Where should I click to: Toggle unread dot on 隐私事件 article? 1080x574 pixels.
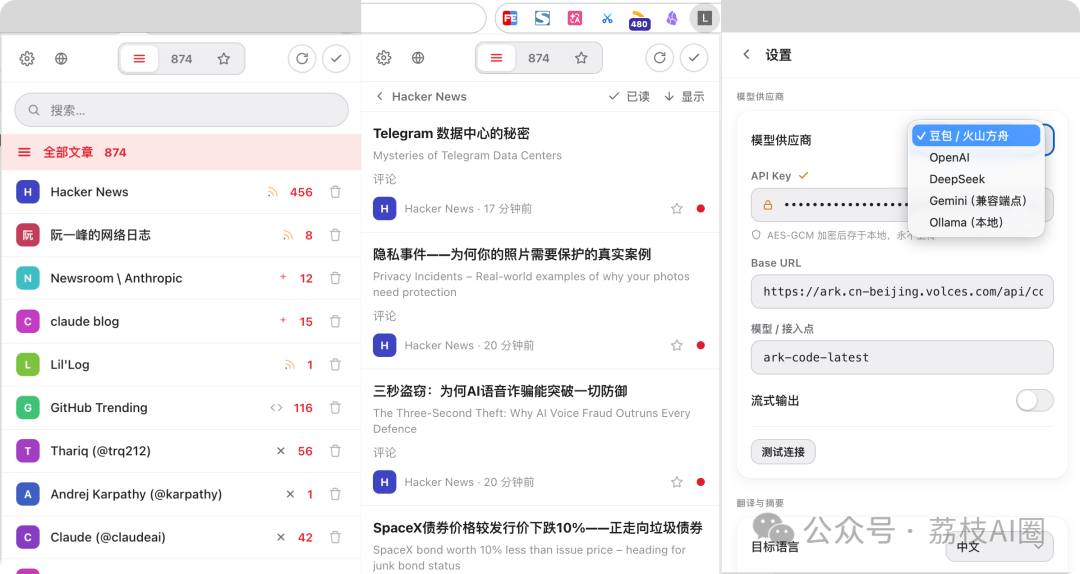(x=700, y=345)
